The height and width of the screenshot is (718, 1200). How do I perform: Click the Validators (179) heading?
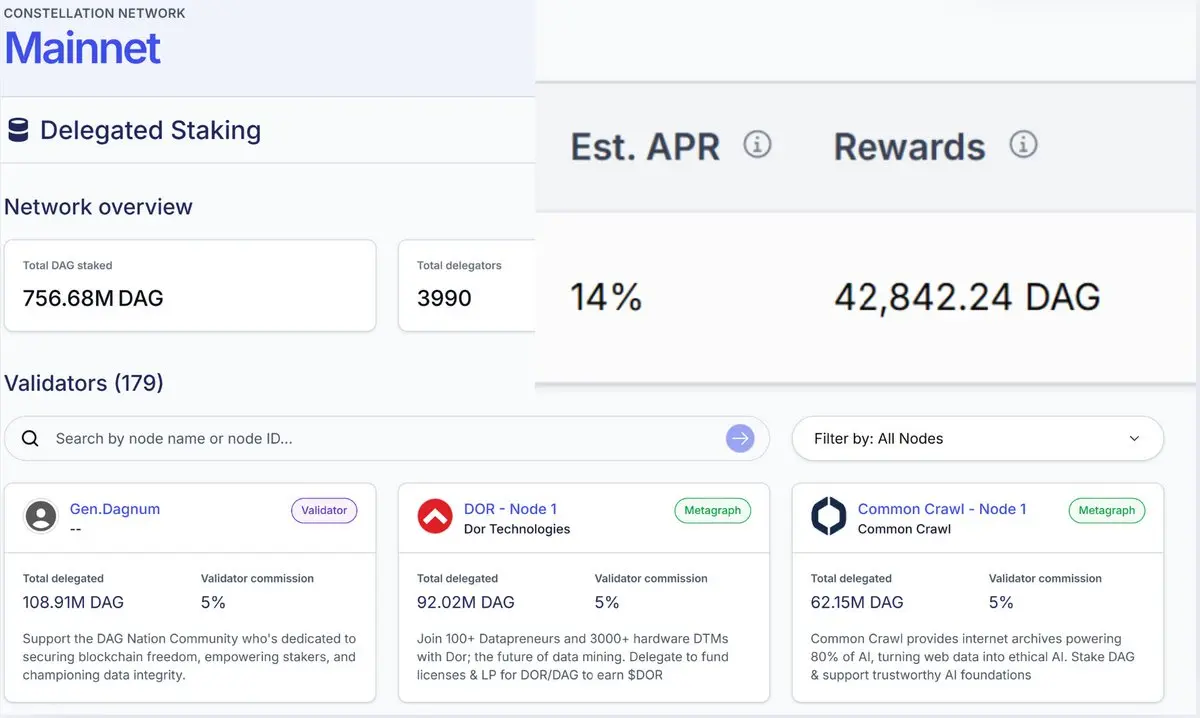point(84,383)
